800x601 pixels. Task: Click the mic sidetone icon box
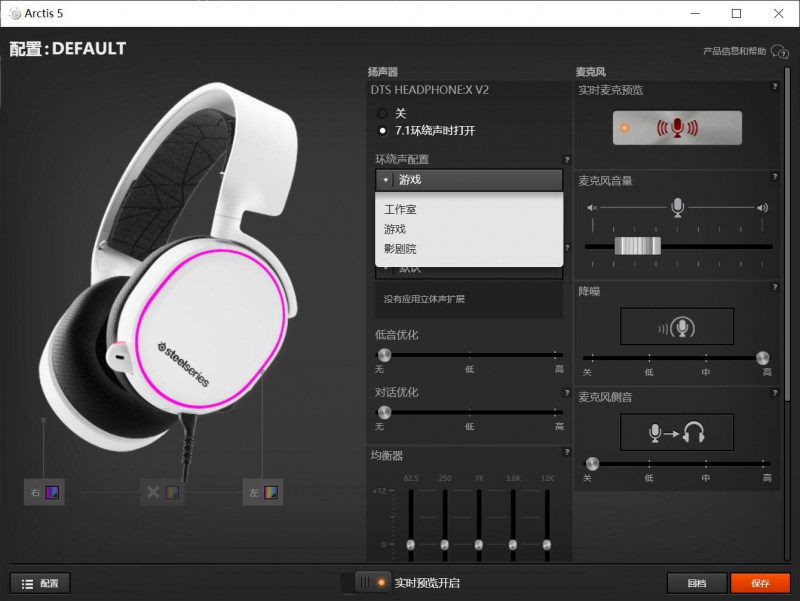point(677,433)
